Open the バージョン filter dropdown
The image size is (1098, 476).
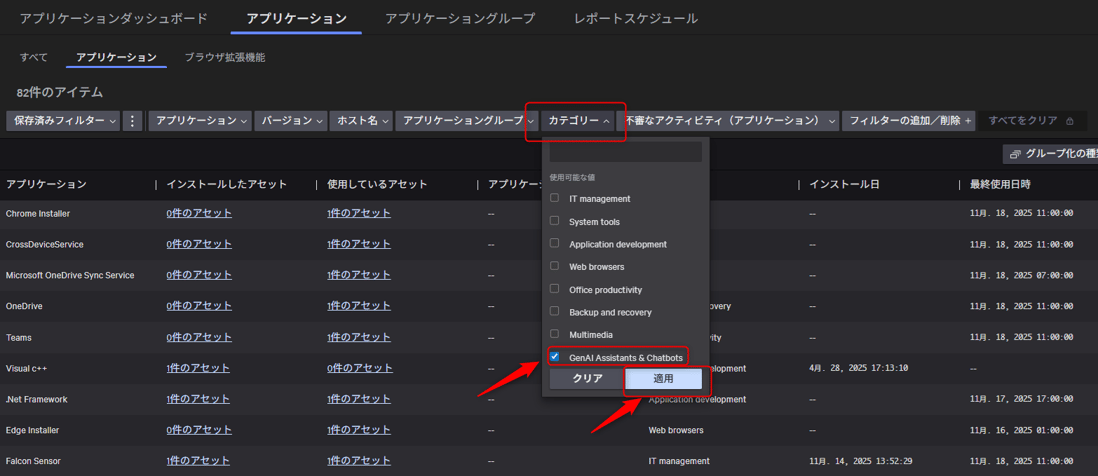tap(291, 121)
